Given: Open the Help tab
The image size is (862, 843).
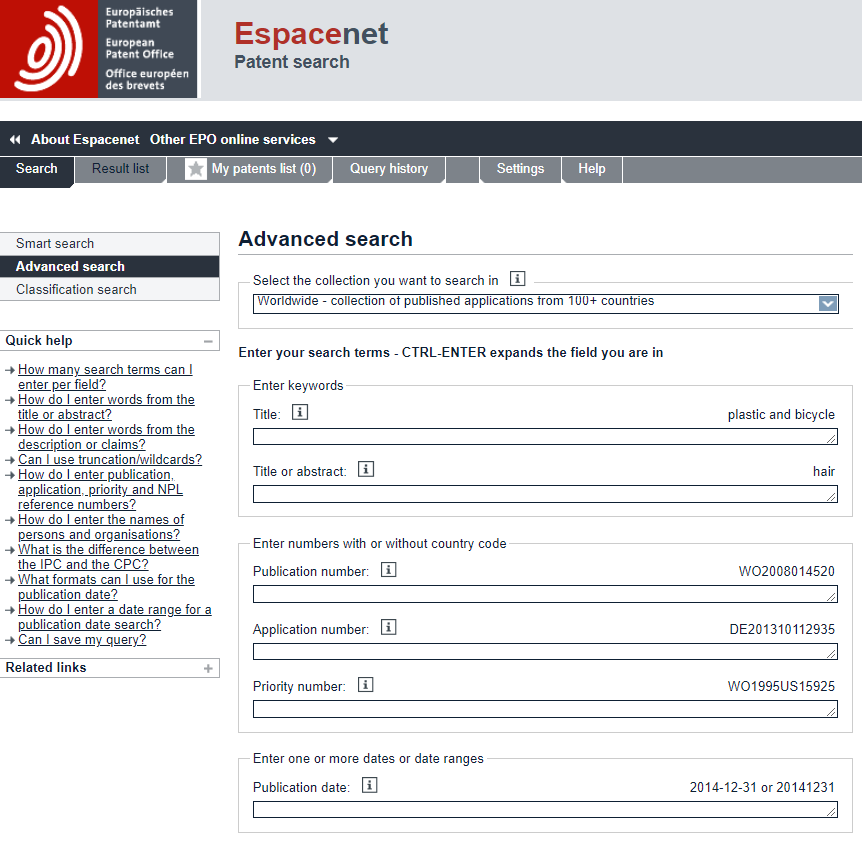Looking at the screenshot, I should (592, 169).
